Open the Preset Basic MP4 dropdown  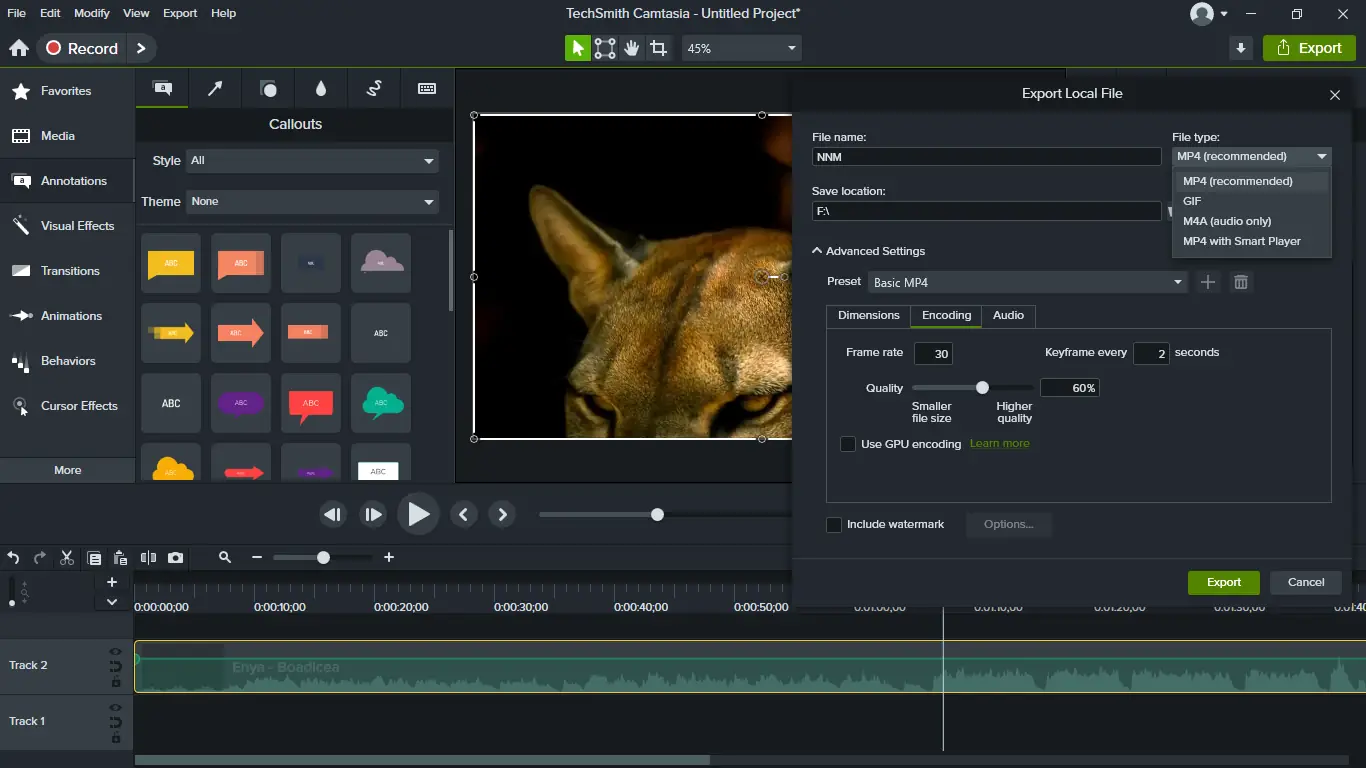pos(1027,283)
